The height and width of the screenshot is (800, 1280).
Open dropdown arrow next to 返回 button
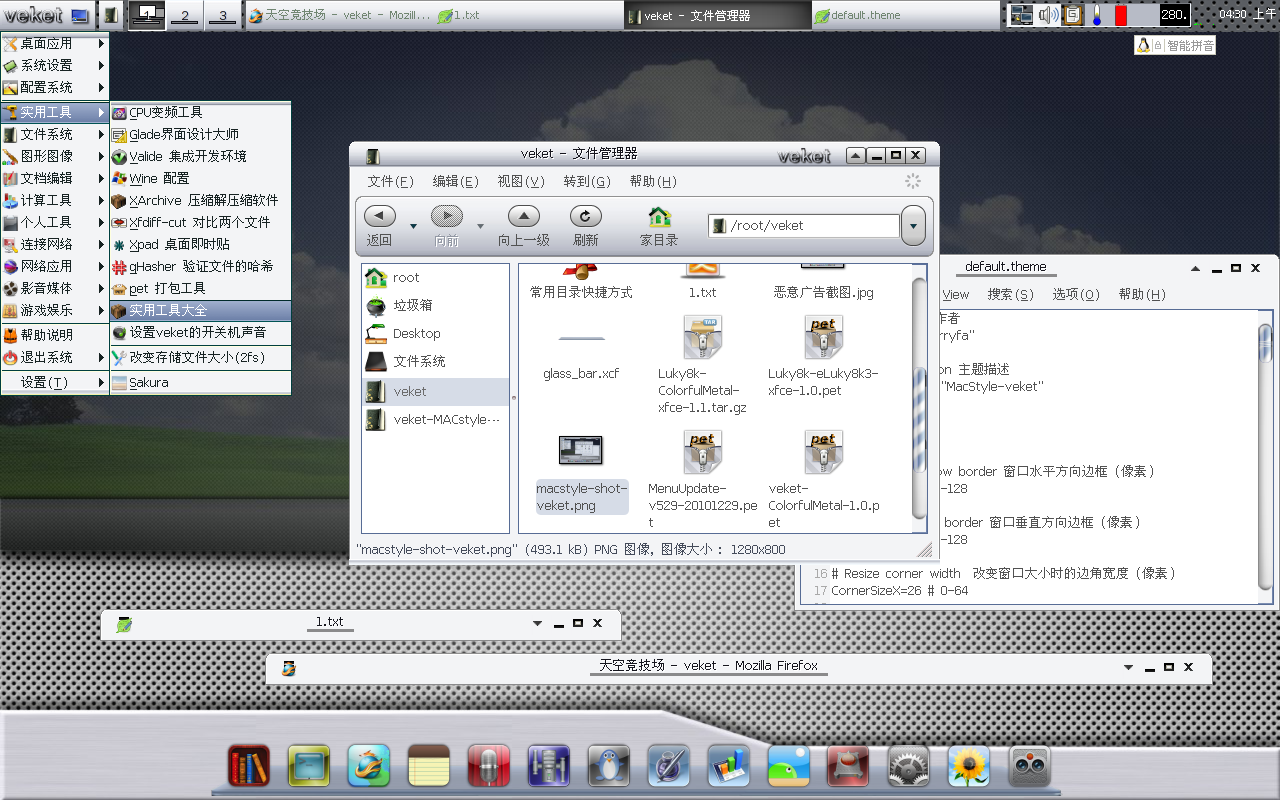413,226
